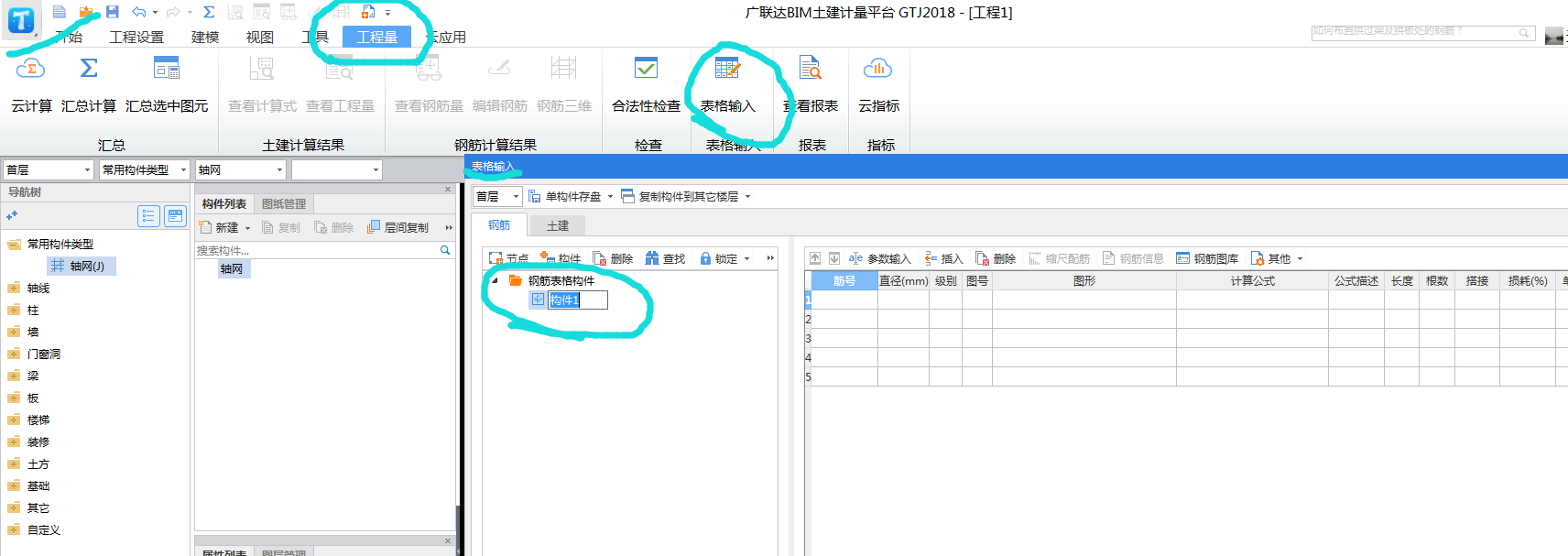Switch to 建模 ribbon tab

(204, 38)
